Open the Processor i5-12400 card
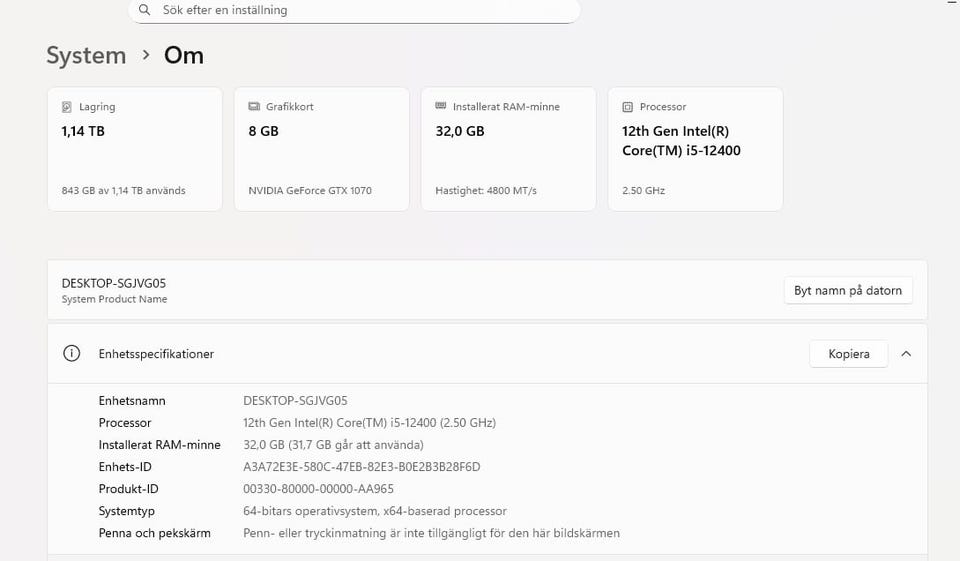The width and height of the screenshot is (960, 561). click(x=695, y=149)
